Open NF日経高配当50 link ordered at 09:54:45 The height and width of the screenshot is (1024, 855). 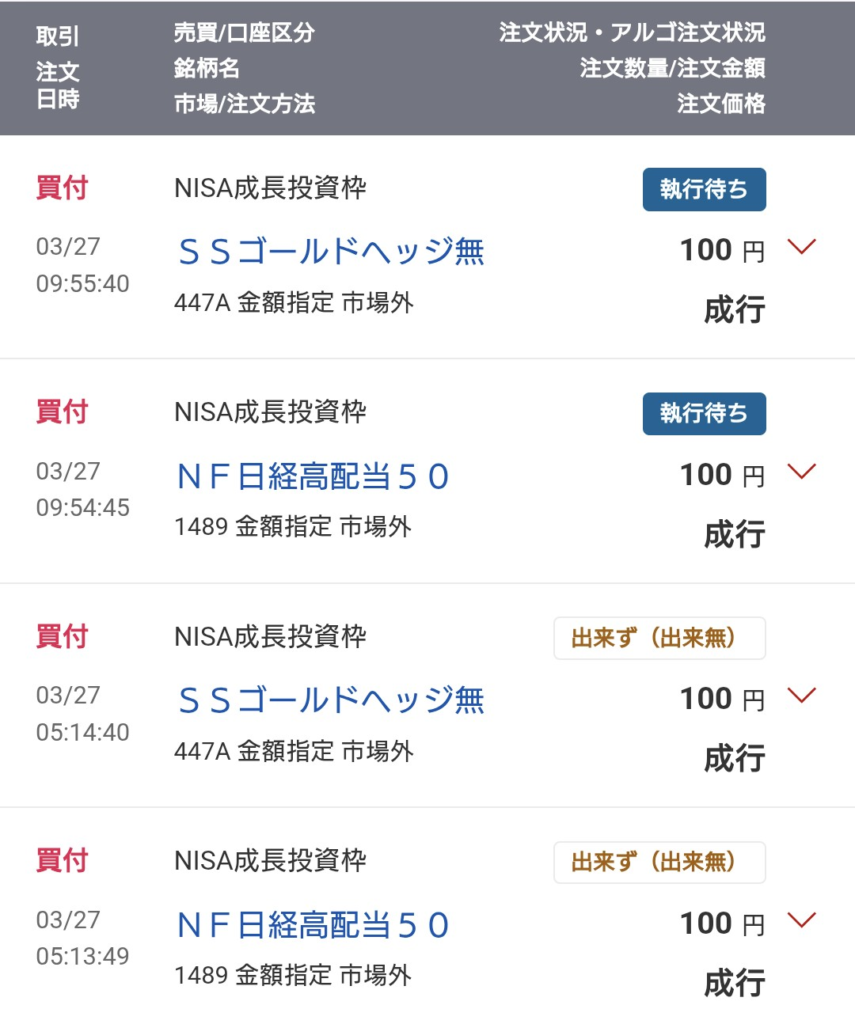click(313, 477)
